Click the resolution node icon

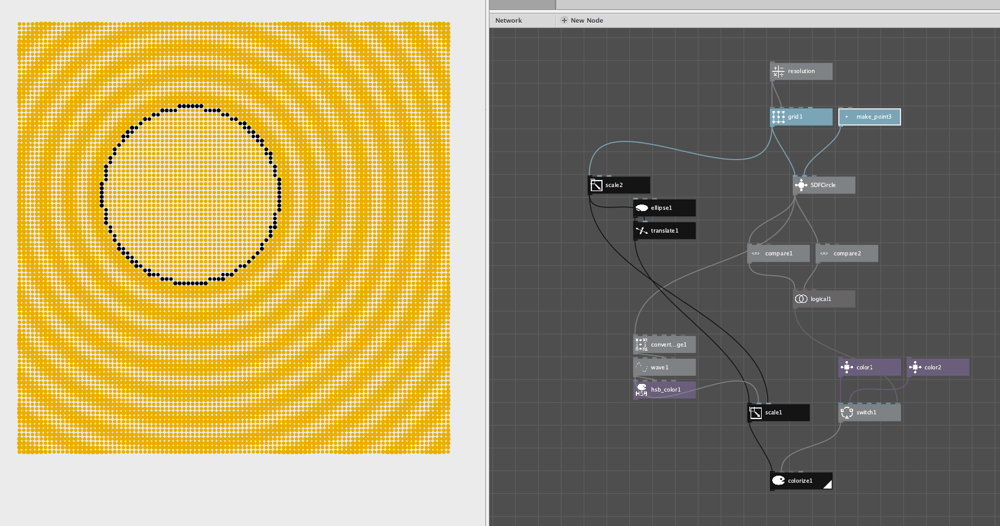coord(778,71)
